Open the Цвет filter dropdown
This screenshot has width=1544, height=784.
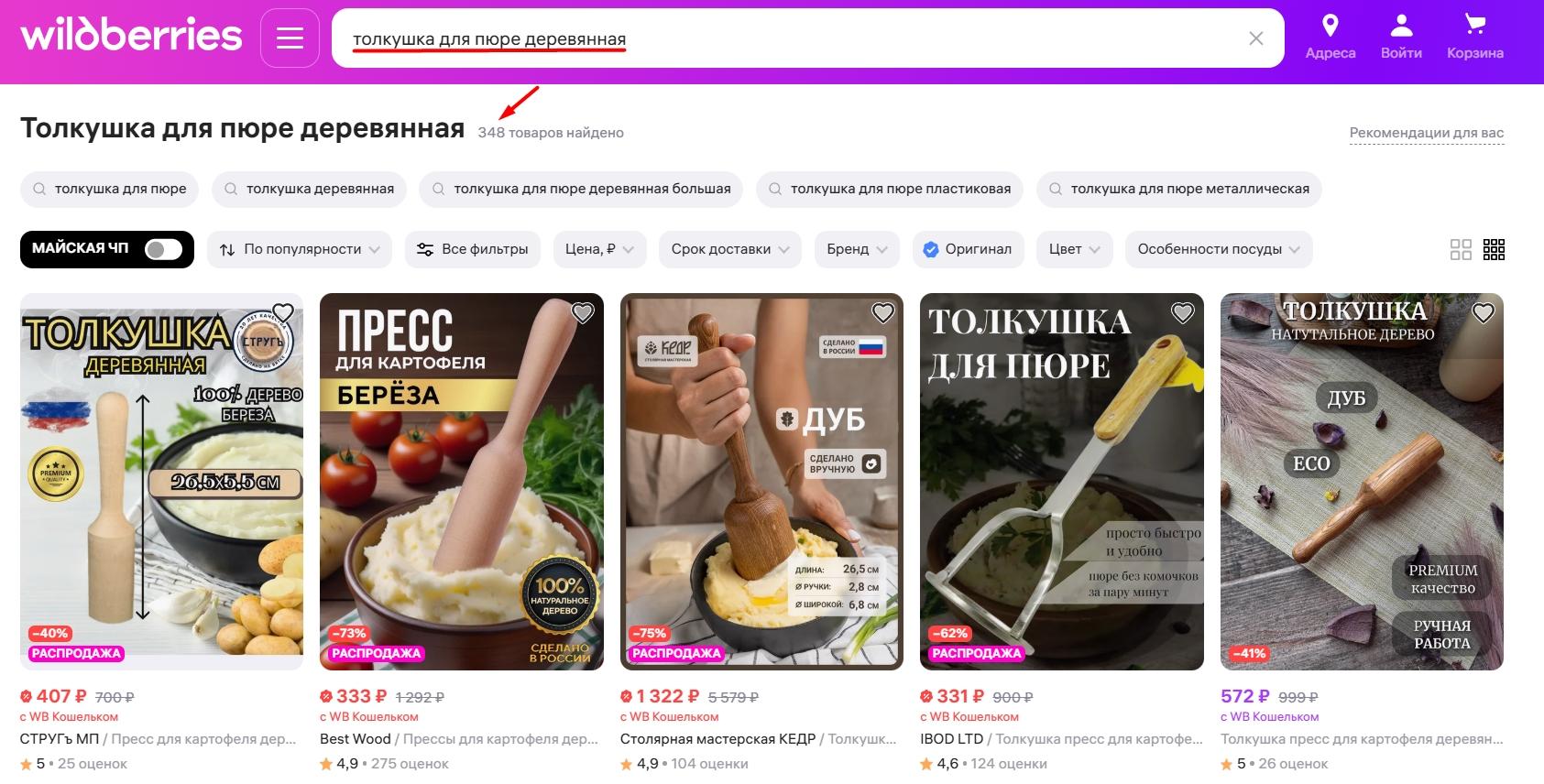[x=1075, y=249]
